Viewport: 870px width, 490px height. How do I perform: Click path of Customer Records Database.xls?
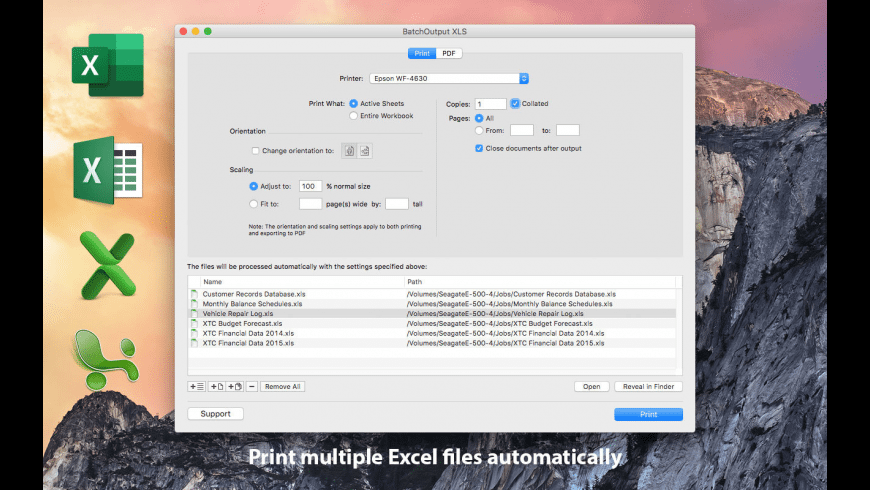pyautogui.click(x=511, y=294)
